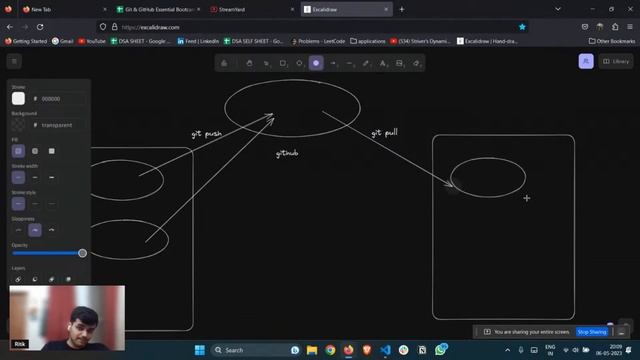Open the Firefox extensions icon
Image resolution: width=640 pixels, height=360 pixels.
point(615,27)
